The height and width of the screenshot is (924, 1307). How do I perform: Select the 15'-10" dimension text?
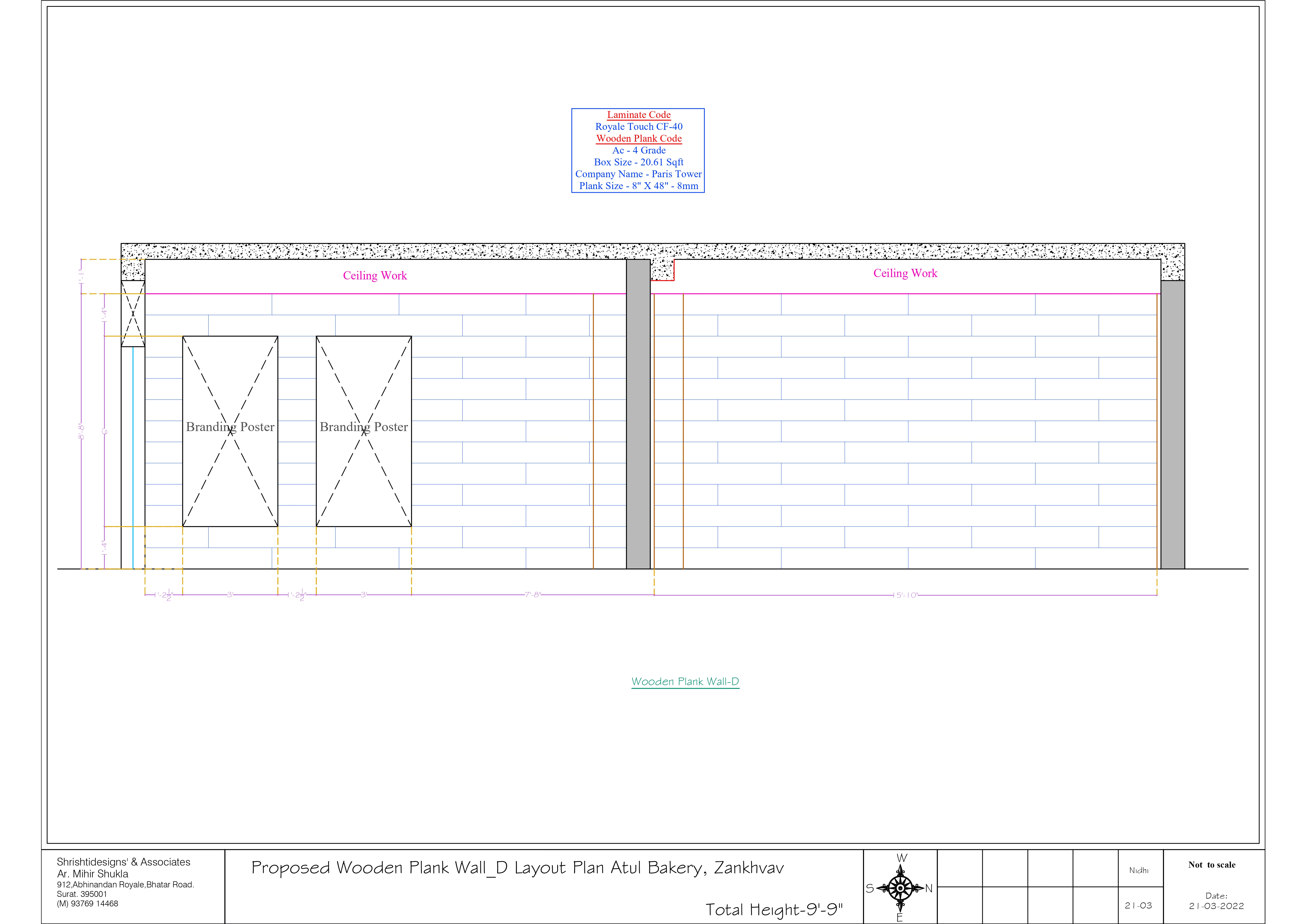[905, 595]
